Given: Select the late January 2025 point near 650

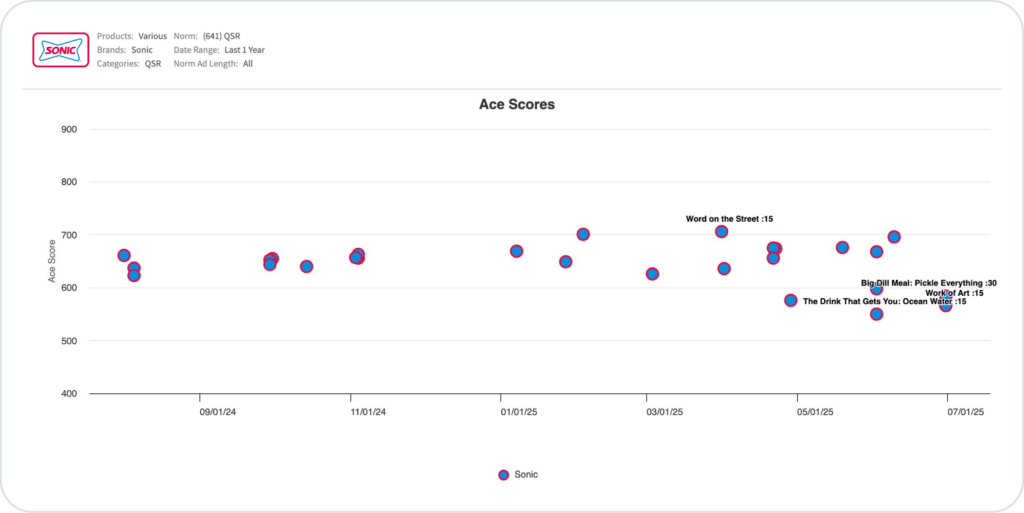Looking at the screenshot, I should coord(566,262).
